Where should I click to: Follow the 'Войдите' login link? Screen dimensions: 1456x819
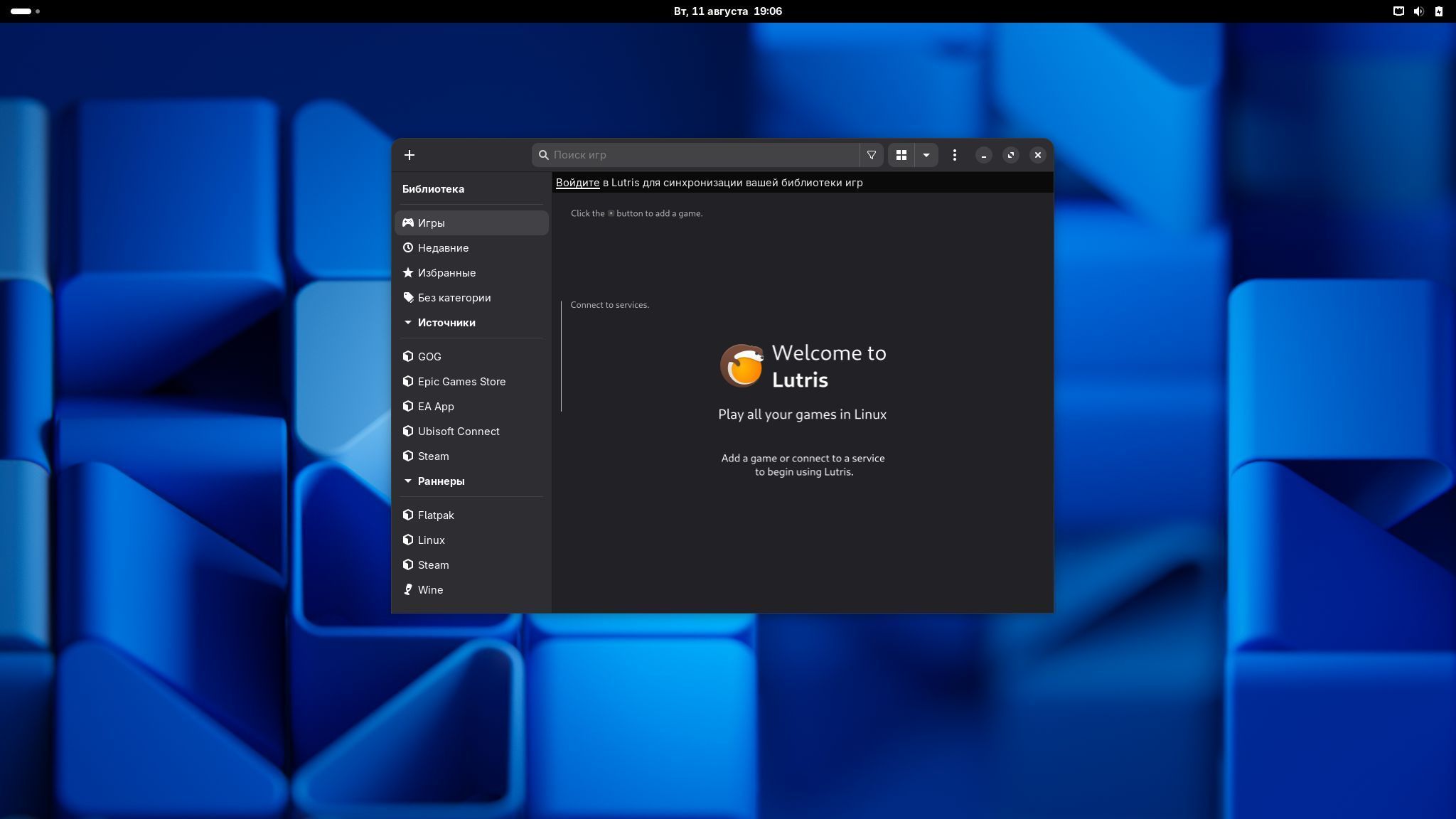pyautogui.click(x=577, y=183)
